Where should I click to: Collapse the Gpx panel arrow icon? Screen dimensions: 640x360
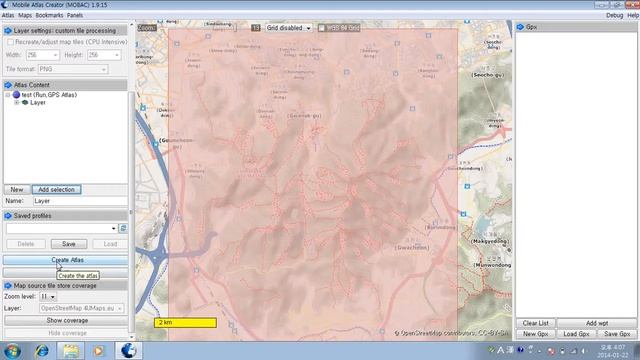(520, 27)
